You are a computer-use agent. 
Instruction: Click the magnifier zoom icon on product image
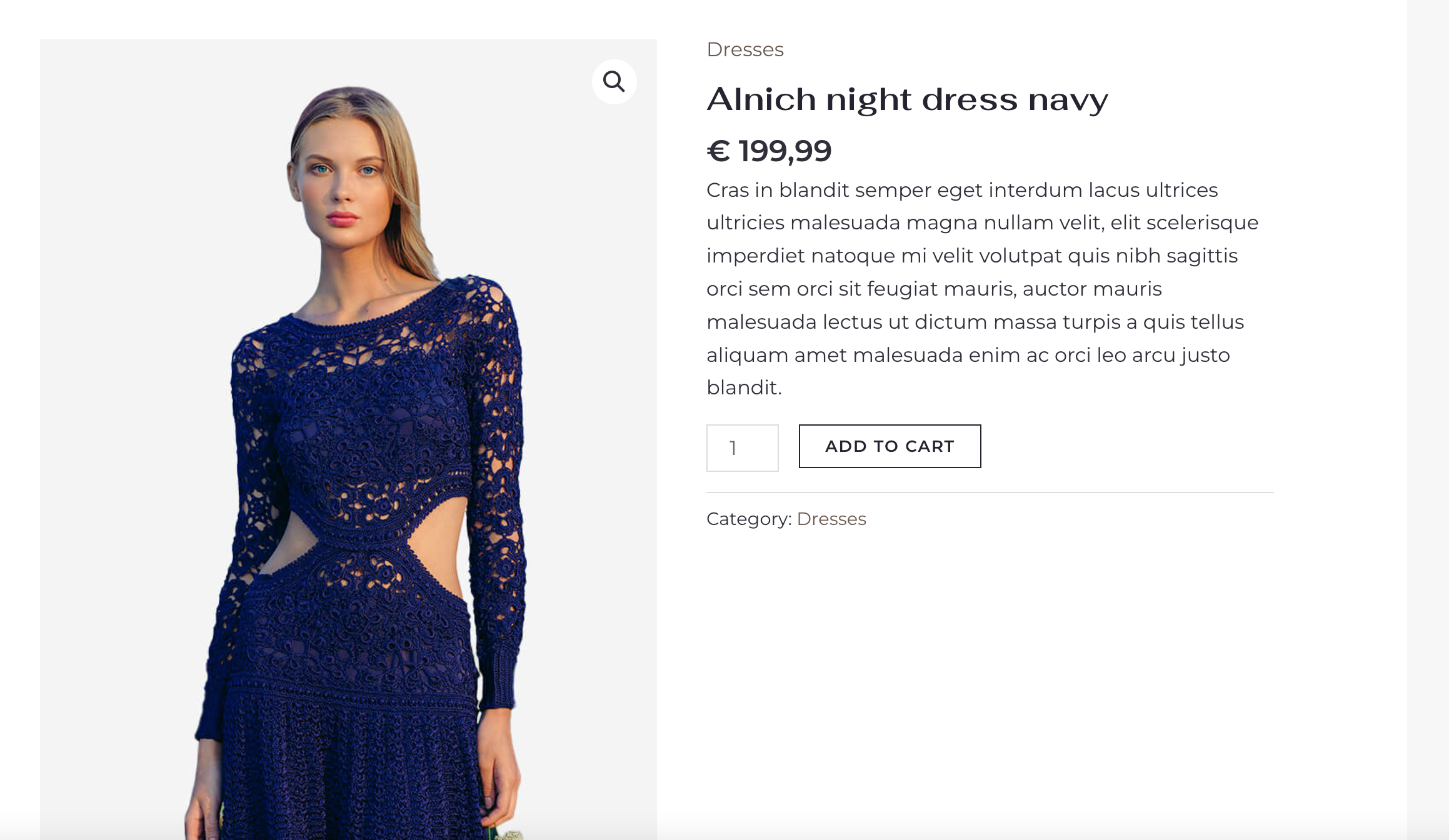tap(614, 82)
